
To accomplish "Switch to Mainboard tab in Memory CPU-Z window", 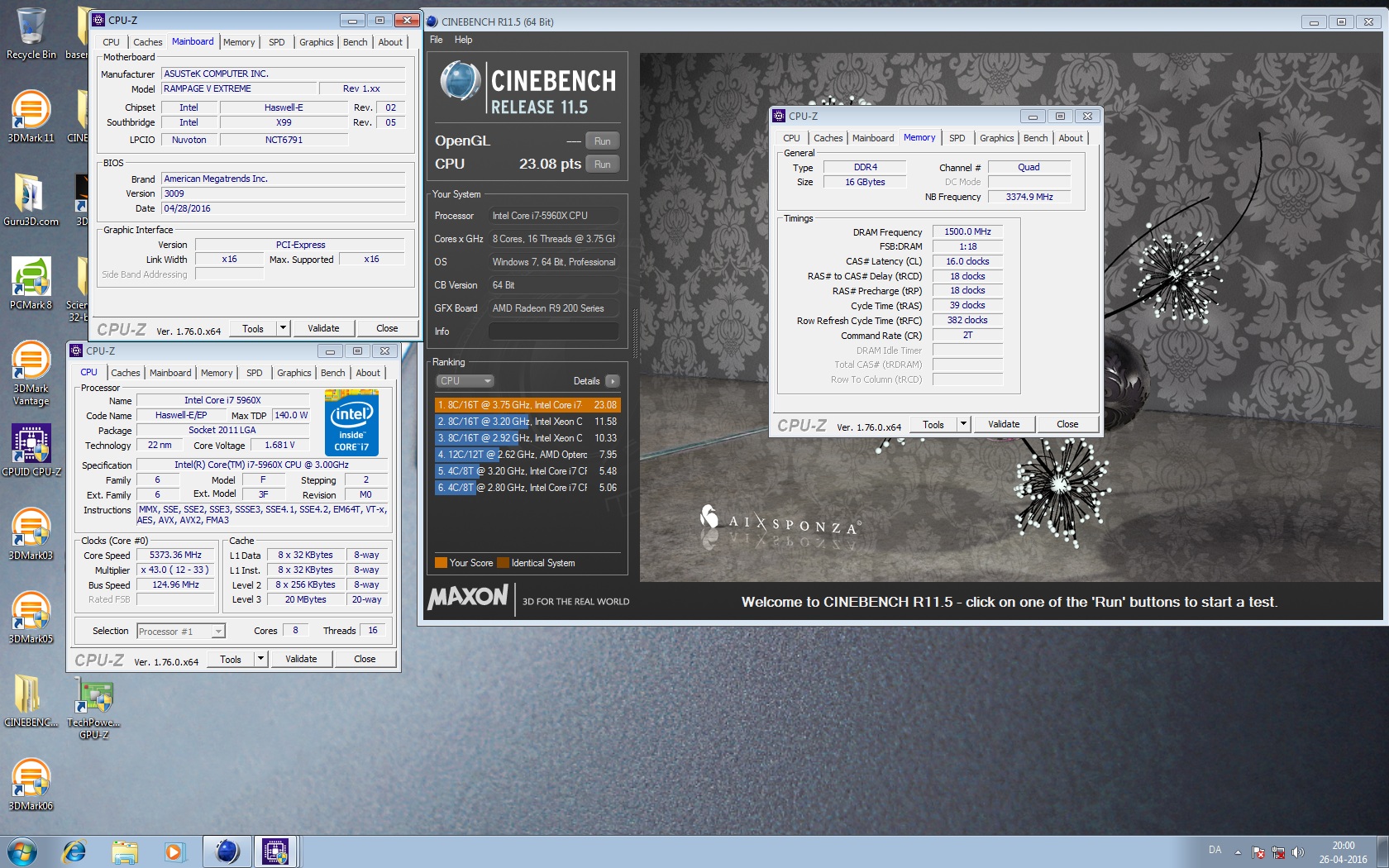I will [x=873, y=138].
